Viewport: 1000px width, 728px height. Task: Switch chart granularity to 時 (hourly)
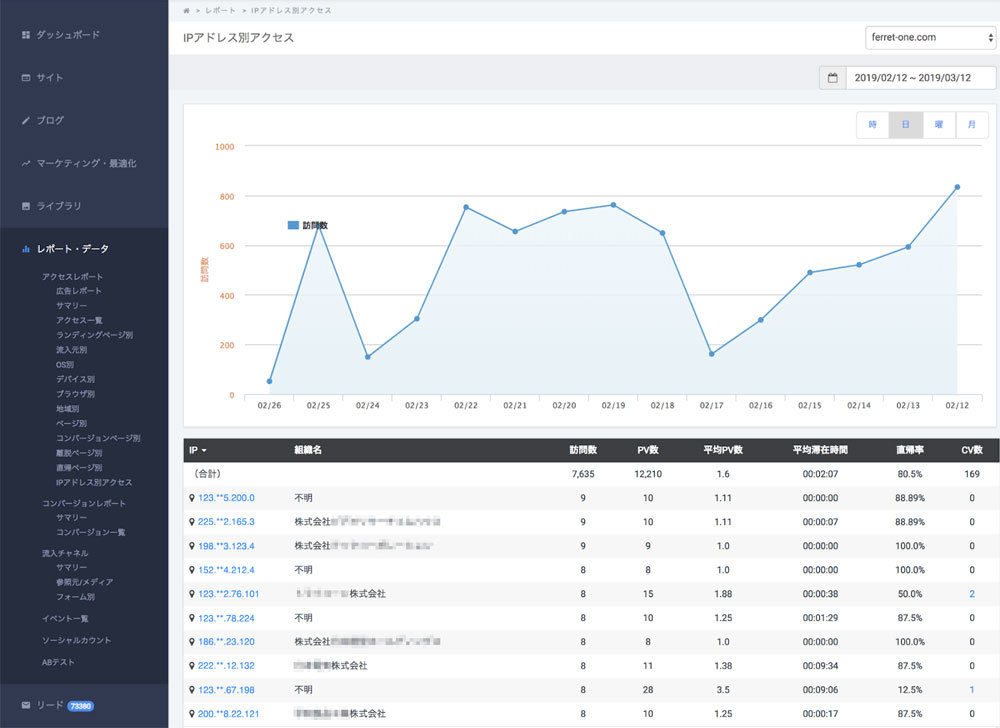[x=872, y=125]
